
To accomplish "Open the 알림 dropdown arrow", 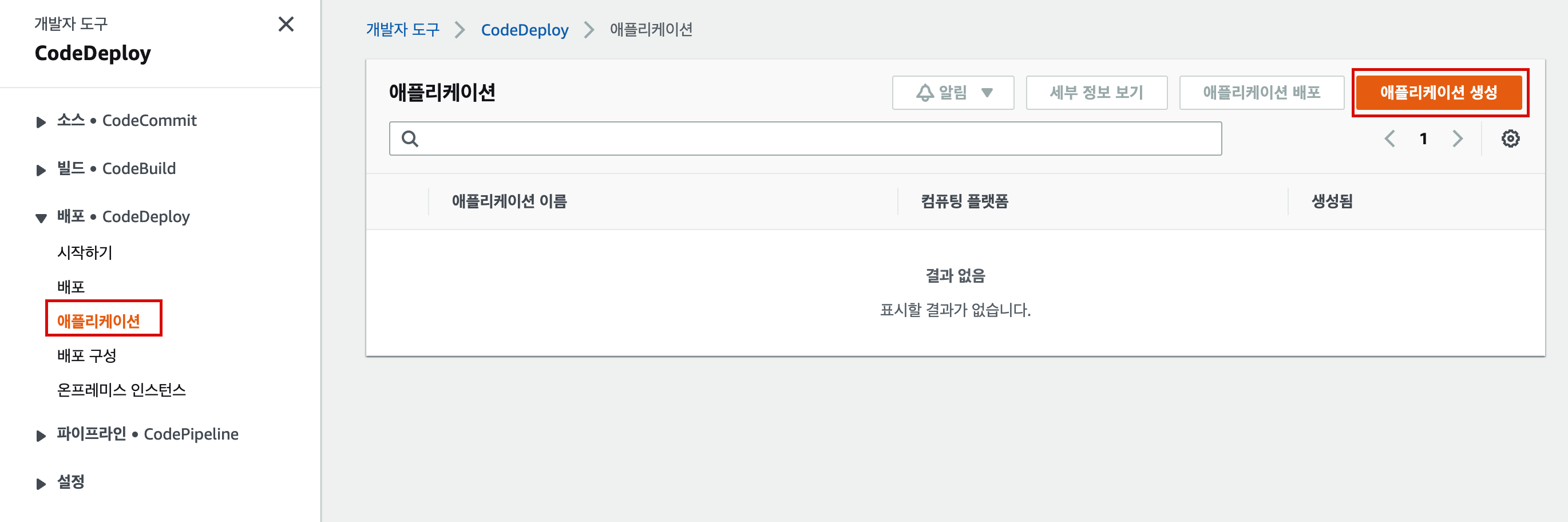I will click(987, 93).
